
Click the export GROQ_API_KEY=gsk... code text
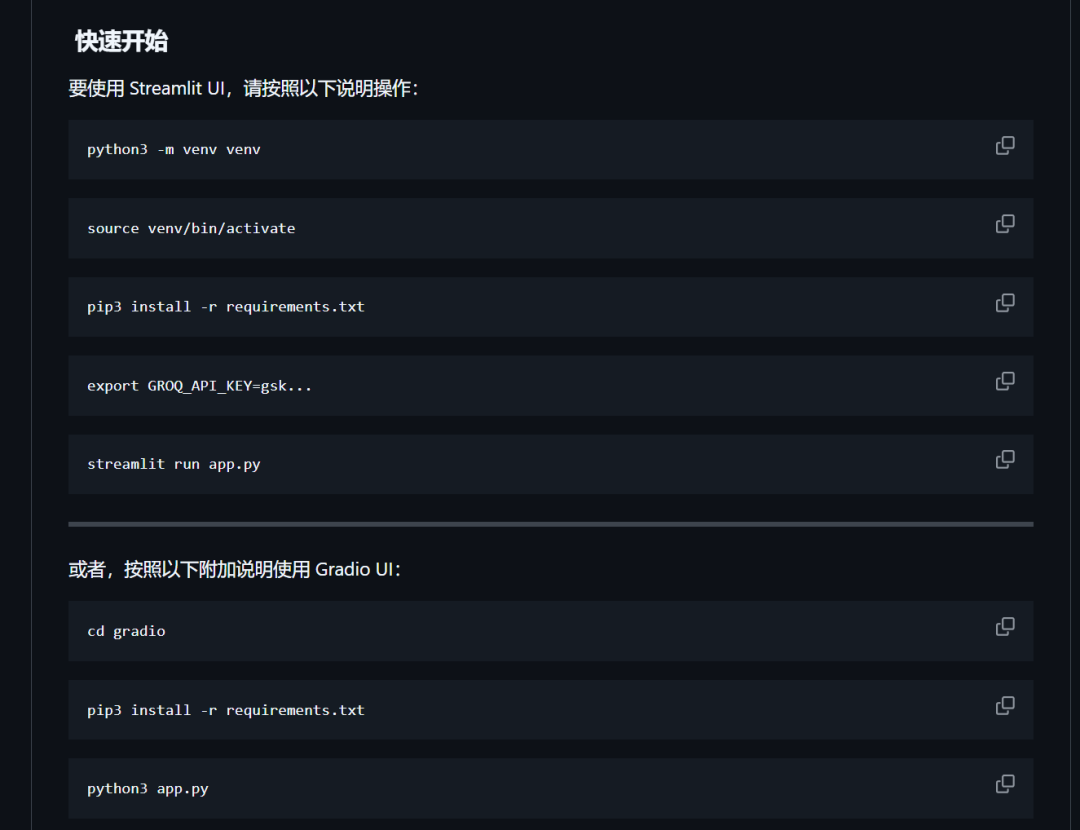(x=199, y=386)
